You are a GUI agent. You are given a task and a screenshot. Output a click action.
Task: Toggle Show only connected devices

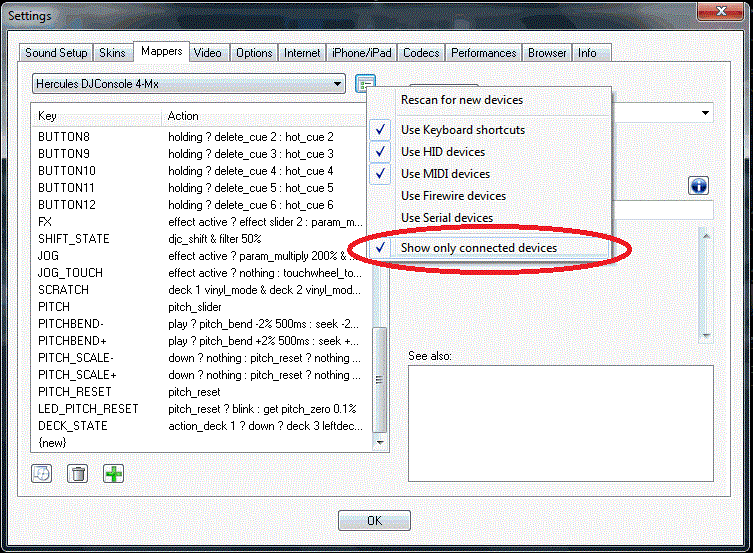point(490,248)
